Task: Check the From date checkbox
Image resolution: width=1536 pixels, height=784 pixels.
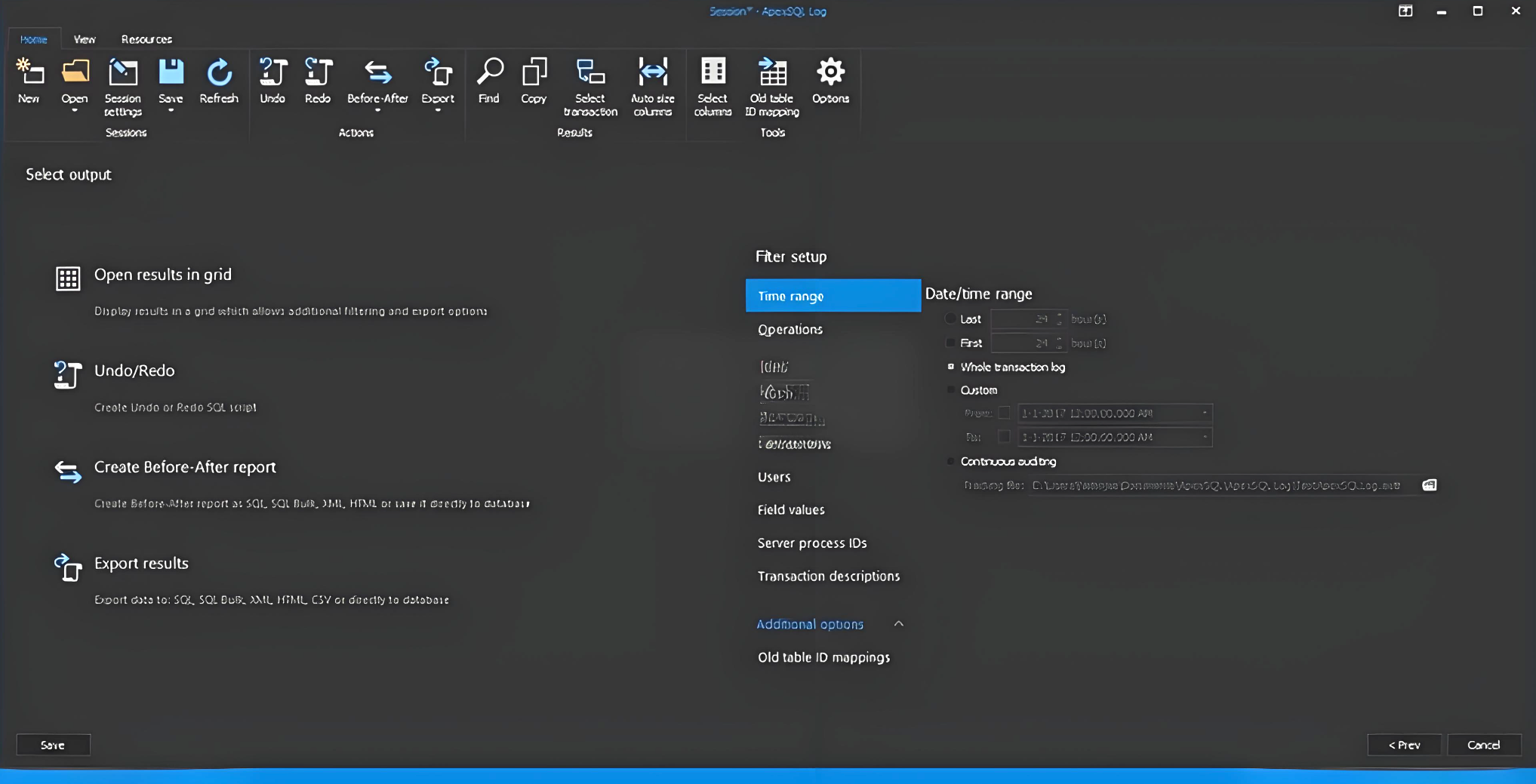Action: tap(1005, 413)
